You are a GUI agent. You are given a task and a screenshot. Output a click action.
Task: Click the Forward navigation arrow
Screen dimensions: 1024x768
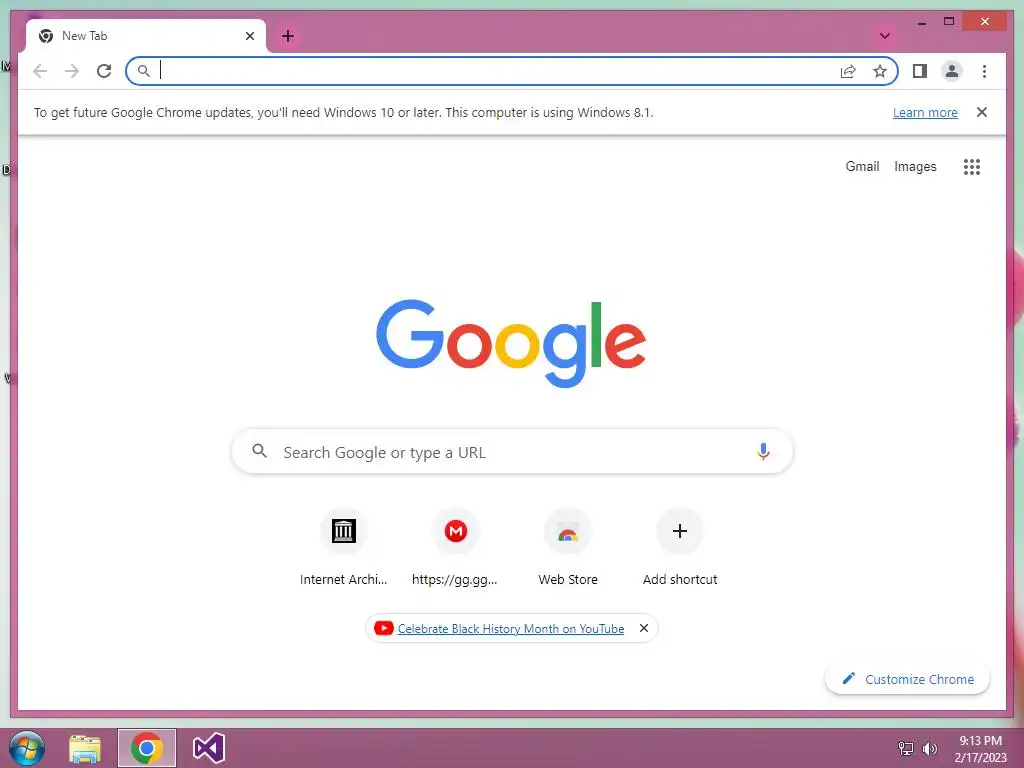click(x=72, y=71)
